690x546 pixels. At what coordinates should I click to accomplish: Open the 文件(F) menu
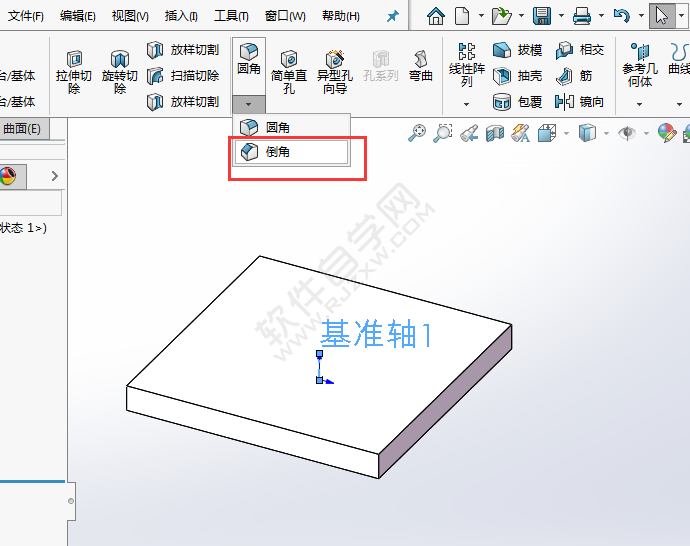26,16
